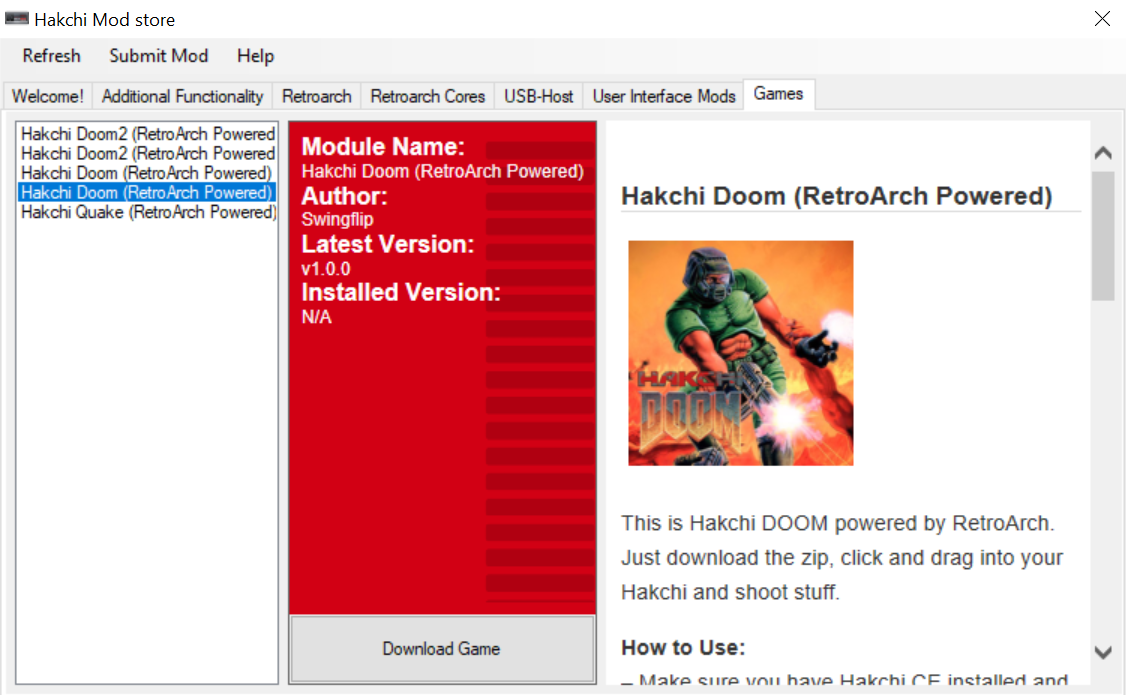Viewport: 1126px width, 695px height.
Task: Click the 'Author:' label
Action: coord(345,196)
